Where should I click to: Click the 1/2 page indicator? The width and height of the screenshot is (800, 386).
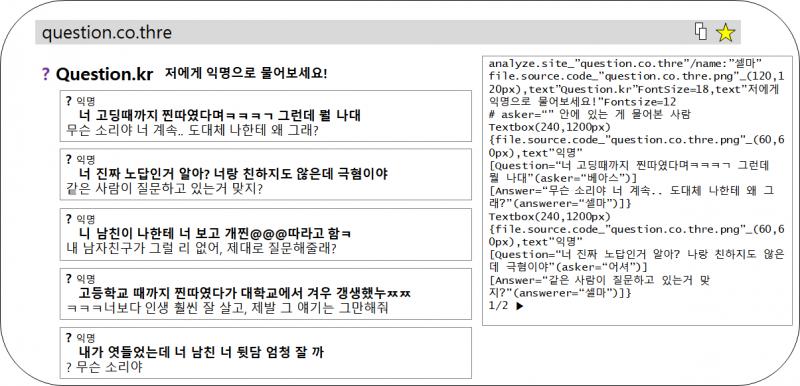click(498, 306)
